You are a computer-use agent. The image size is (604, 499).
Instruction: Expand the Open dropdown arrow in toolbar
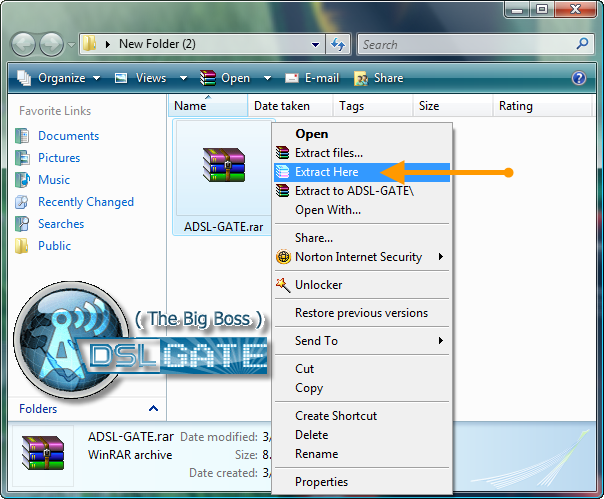pos(267,79)
